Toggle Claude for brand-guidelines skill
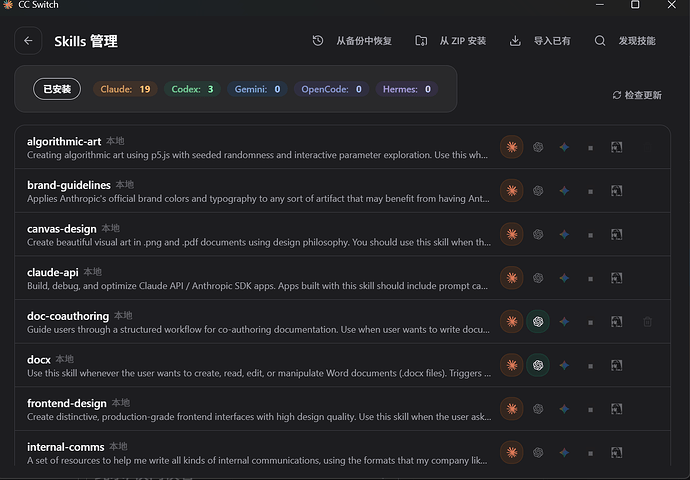Screen dimensions: 690x480 (512, 191)
